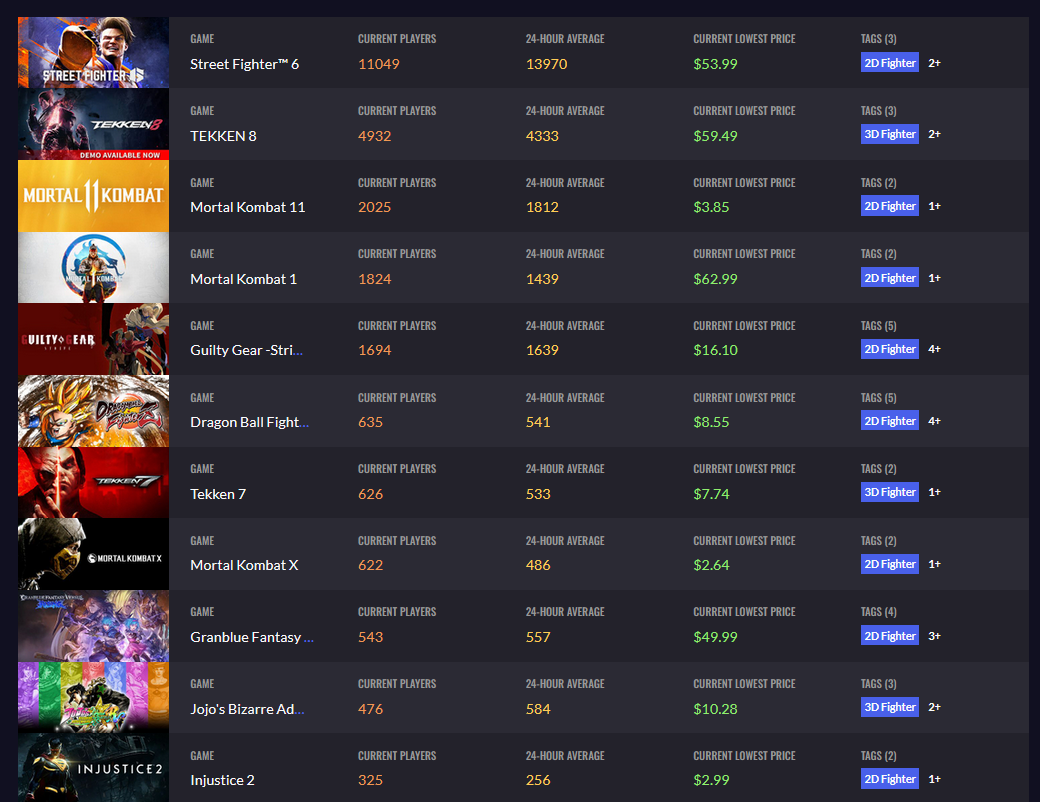The height and width of the screenshot is (802, 1040).
Task: Open the TEKKEN 8 game title
Action: (223, 136)
